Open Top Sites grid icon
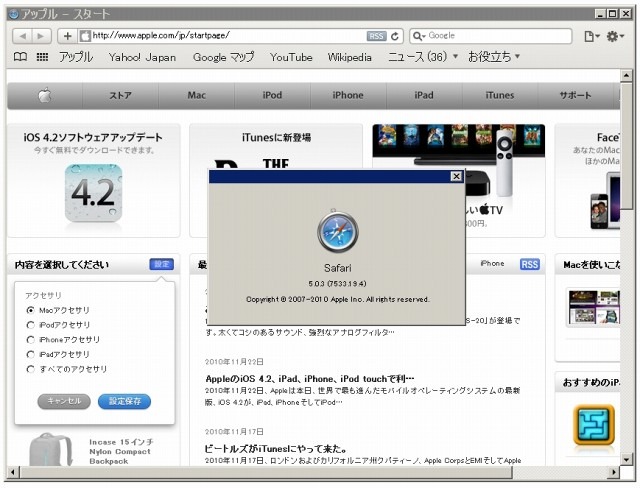The width and height of the screenshot is (640, 488). (x=42, y=57)
